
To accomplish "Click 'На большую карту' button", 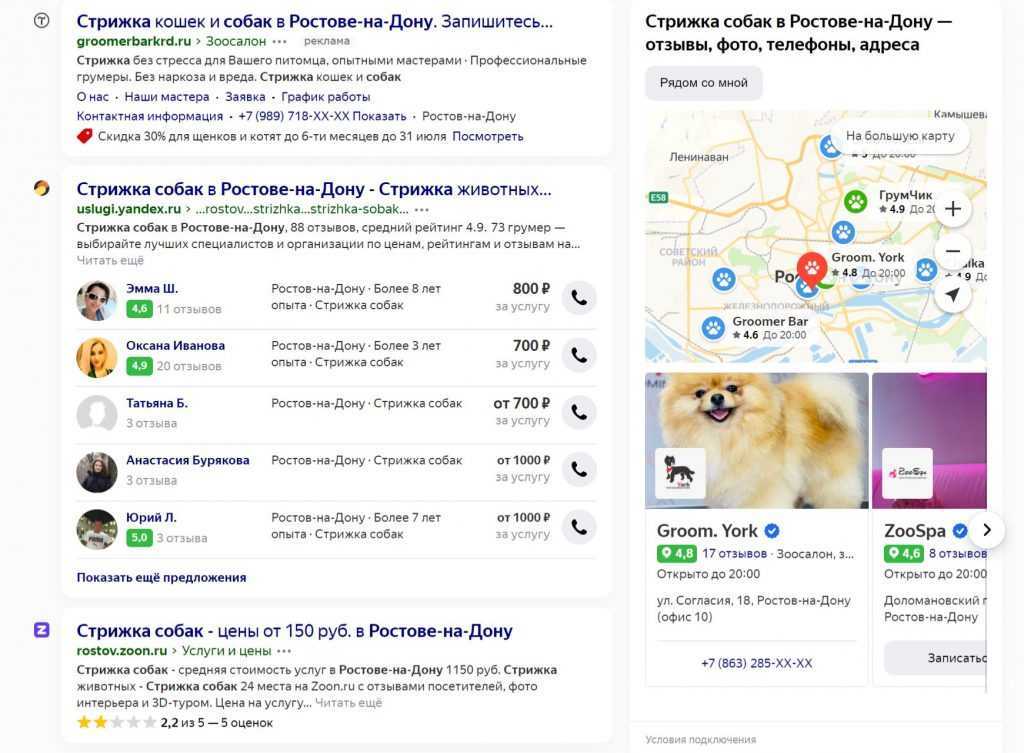I will pos(900,136).
